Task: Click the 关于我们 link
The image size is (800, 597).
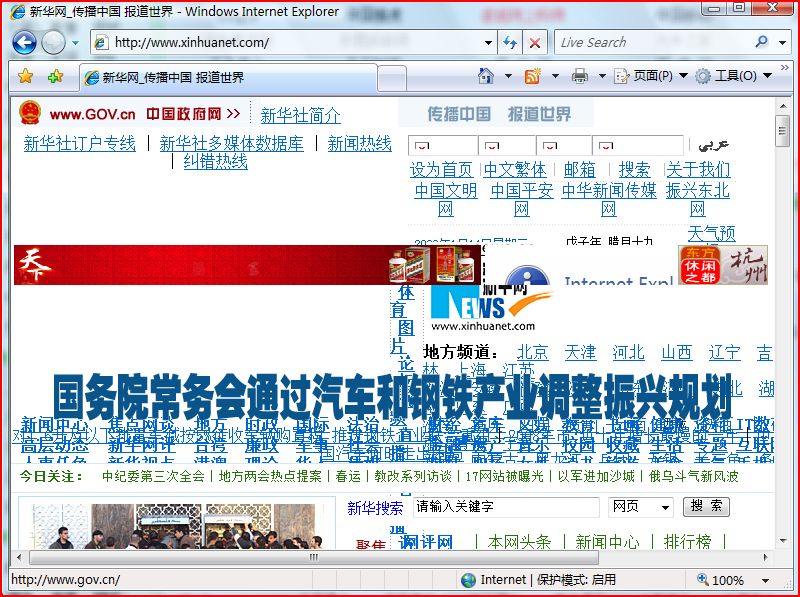Action: coord(698,169)
